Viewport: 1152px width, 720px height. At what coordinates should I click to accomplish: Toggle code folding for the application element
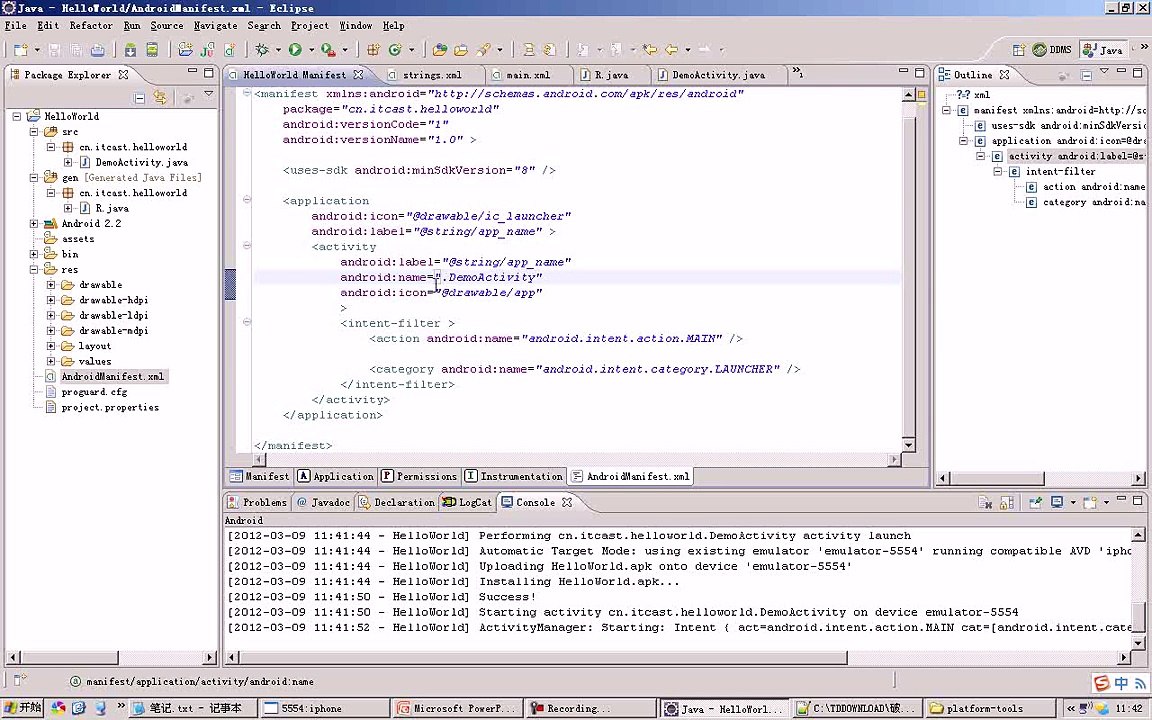pos(247,200)
